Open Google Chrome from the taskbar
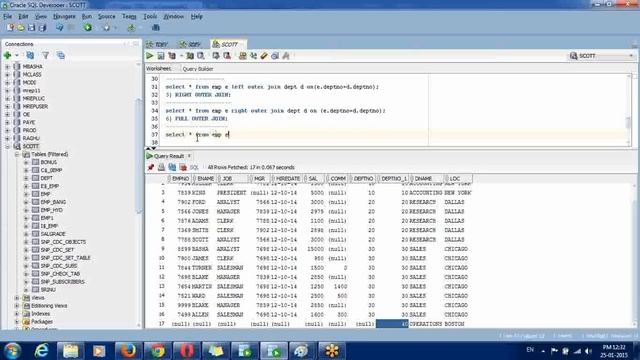Image resolution: width=640 pixels, height=360 pixels. (x=158, y=351)
